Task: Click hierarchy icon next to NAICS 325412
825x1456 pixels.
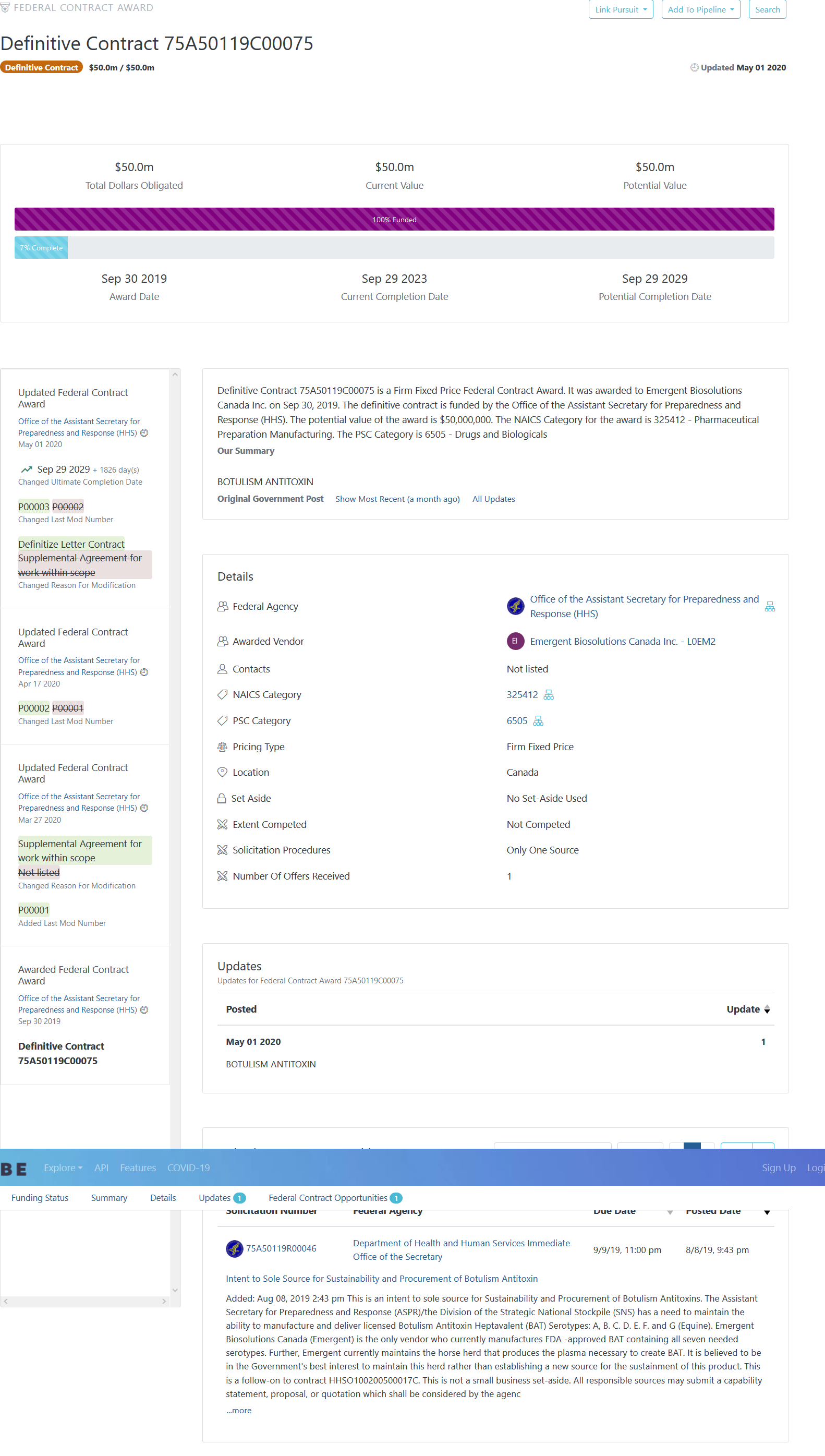Action: tap(549, 695)
